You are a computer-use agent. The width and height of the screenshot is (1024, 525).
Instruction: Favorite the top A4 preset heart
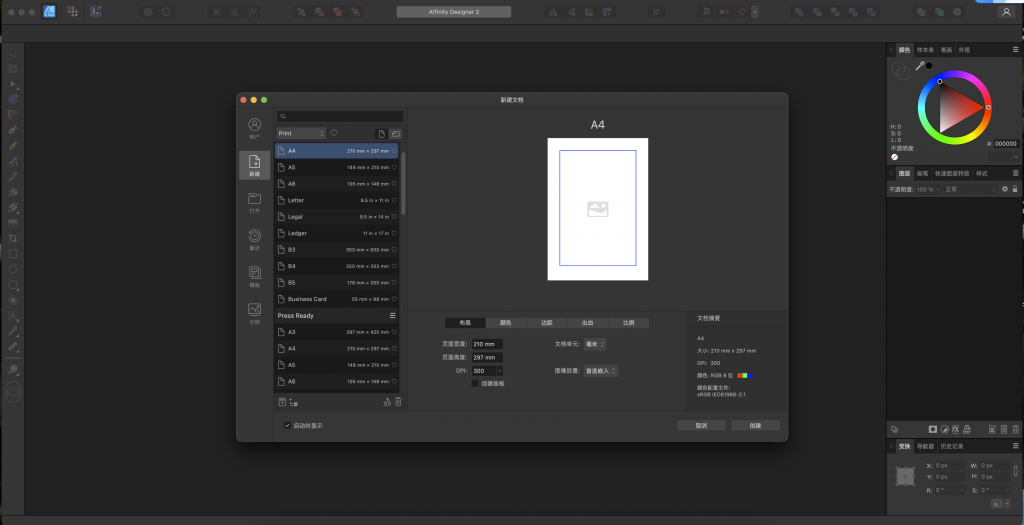tap(394, 151)
